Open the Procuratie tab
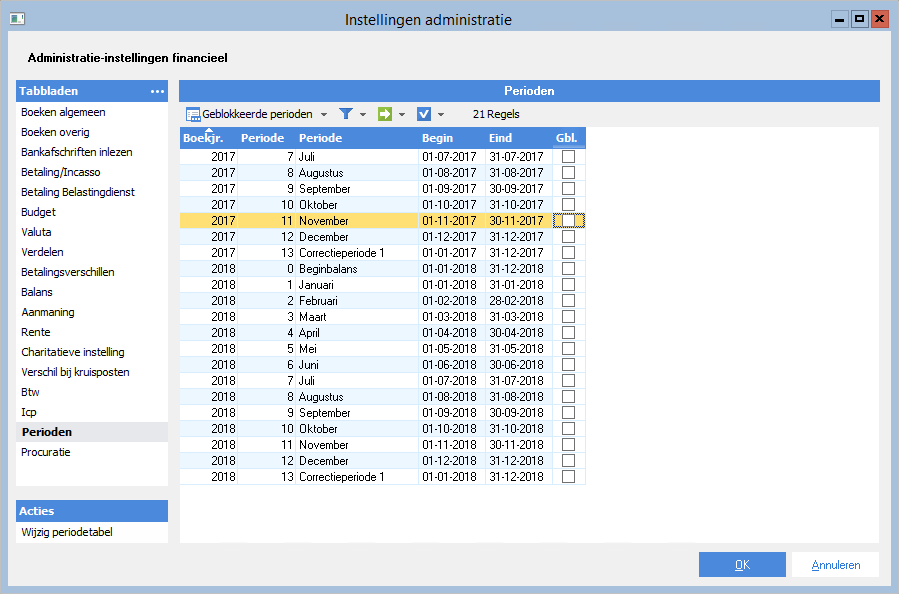 46,452
